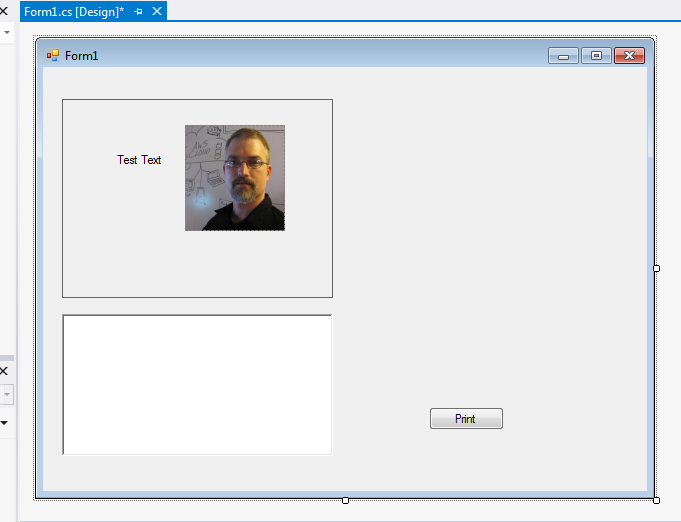Click inside the empty white text box
This screenshot has height=522, width=681.
[197, 385]
